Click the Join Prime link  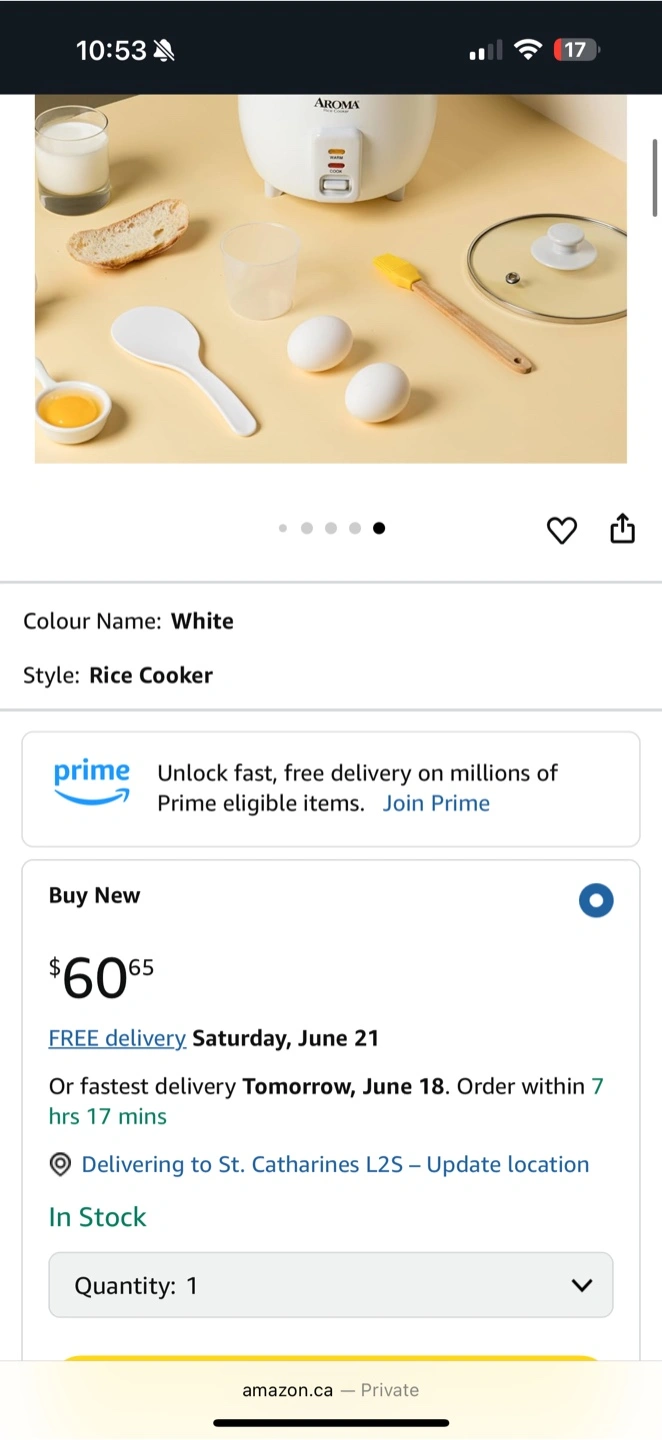[436, 803]
